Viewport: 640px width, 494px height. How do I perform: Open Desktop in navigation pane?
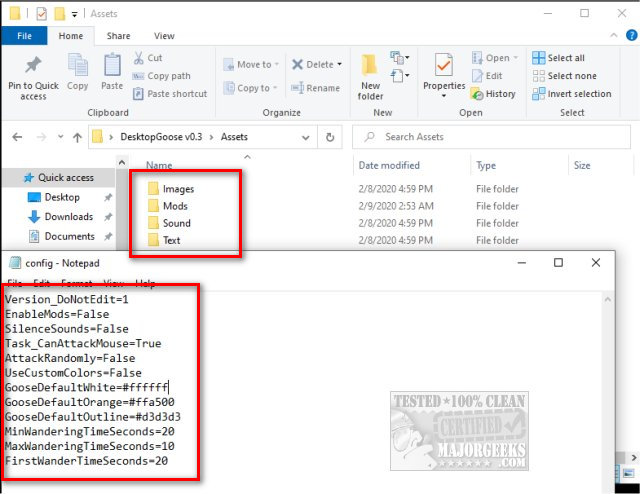53,197
